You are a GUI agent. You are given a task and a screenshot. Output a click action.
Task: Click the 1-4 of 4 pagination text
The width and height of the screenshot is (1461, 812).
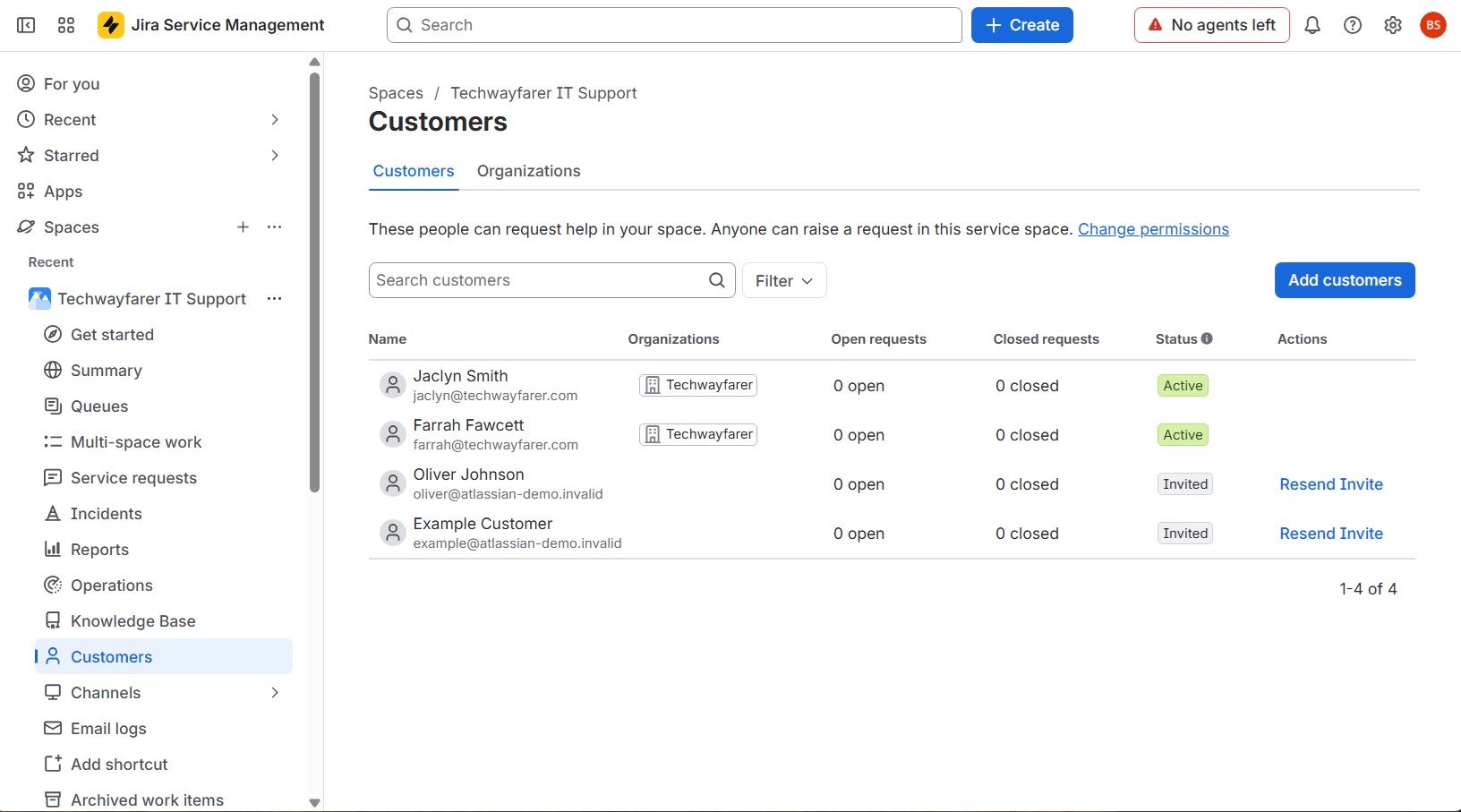(x=1368, y=589)
